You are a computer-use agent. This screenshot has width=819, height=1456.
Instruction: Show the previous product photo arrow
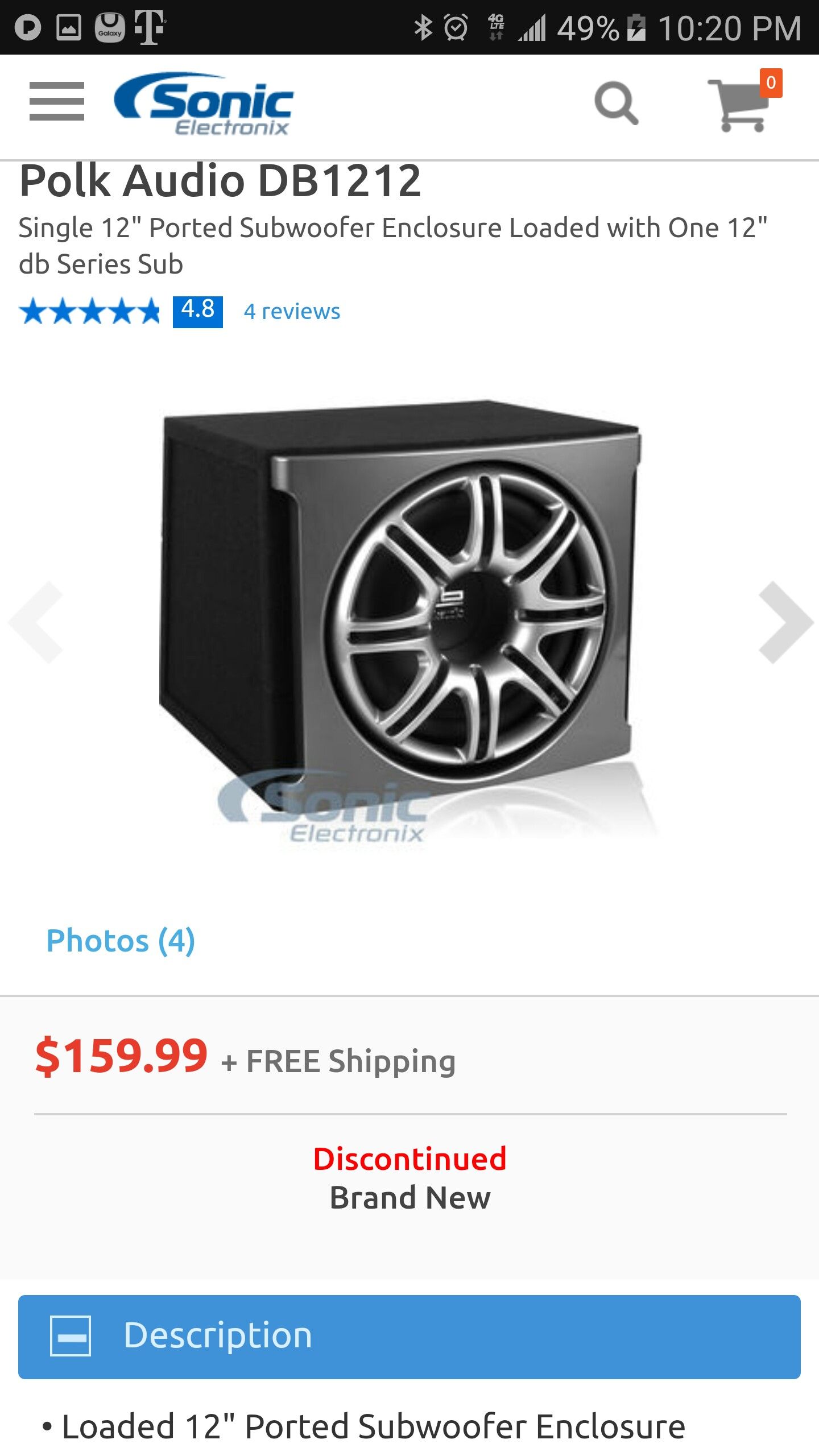point(35,622)
